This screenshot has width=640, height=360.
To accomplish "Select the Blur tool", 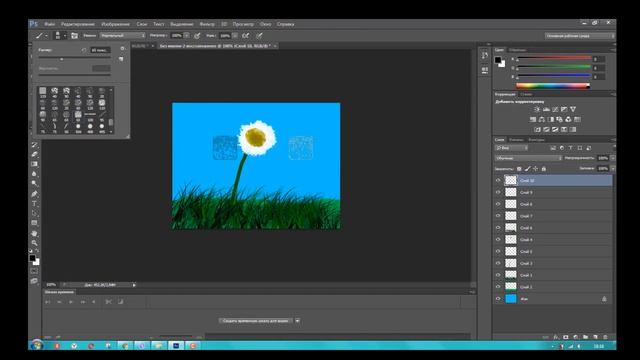I will pyautogui.click(x=34, y=174).
